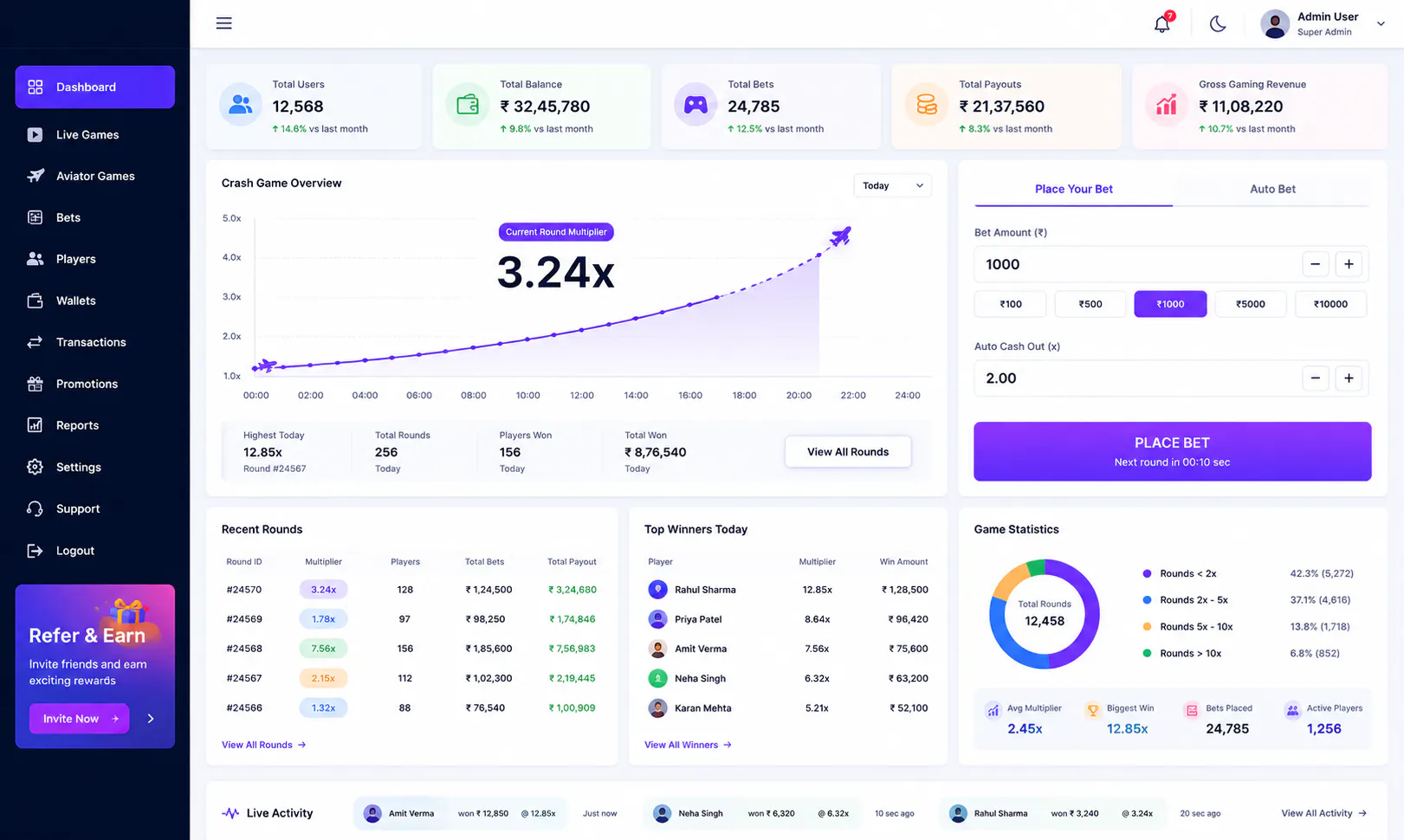Select the ₹500 preset amount

click(1090, 304)
